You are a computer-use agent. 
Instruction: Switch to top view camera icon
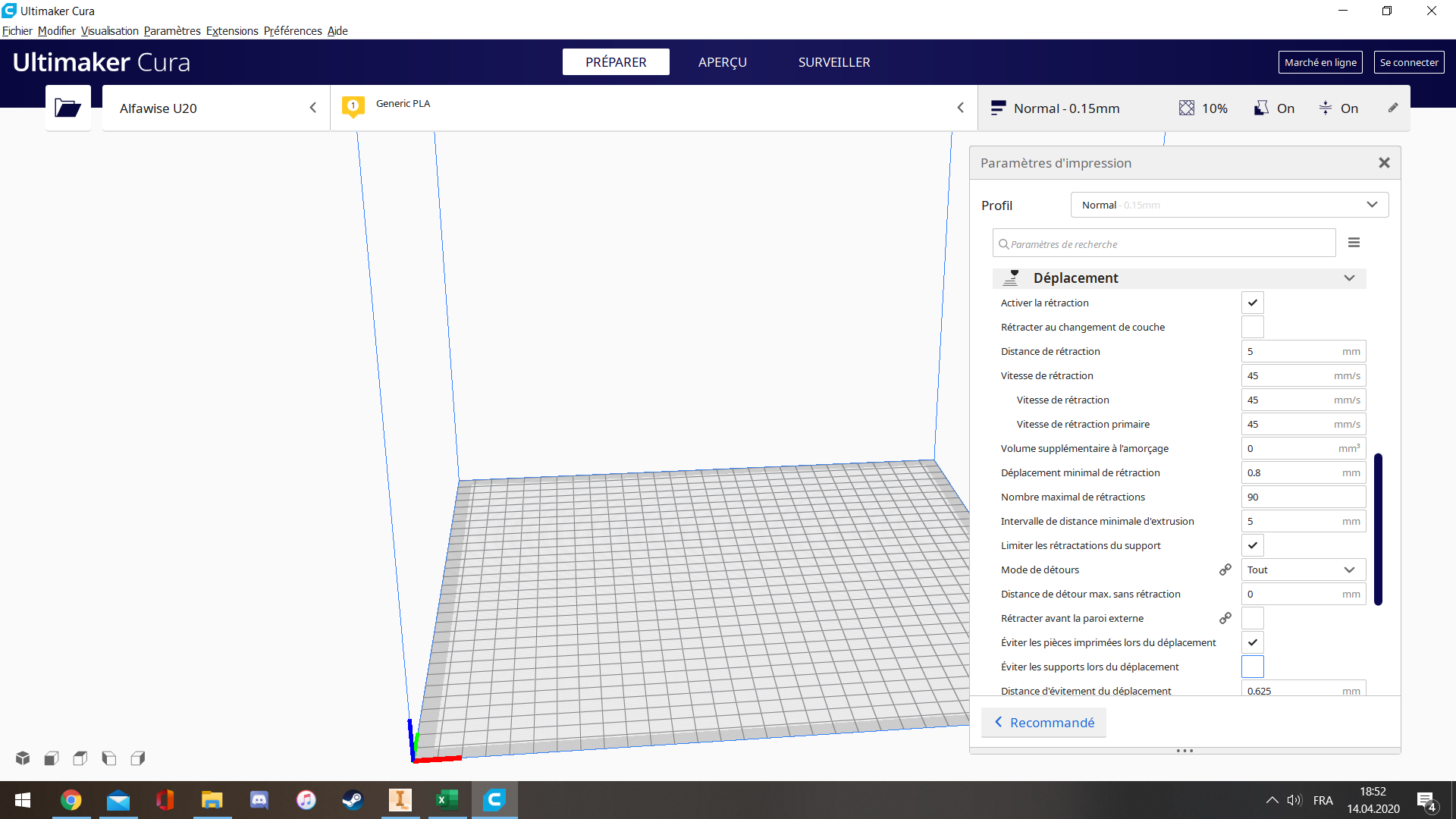click(x=80, y=758)
